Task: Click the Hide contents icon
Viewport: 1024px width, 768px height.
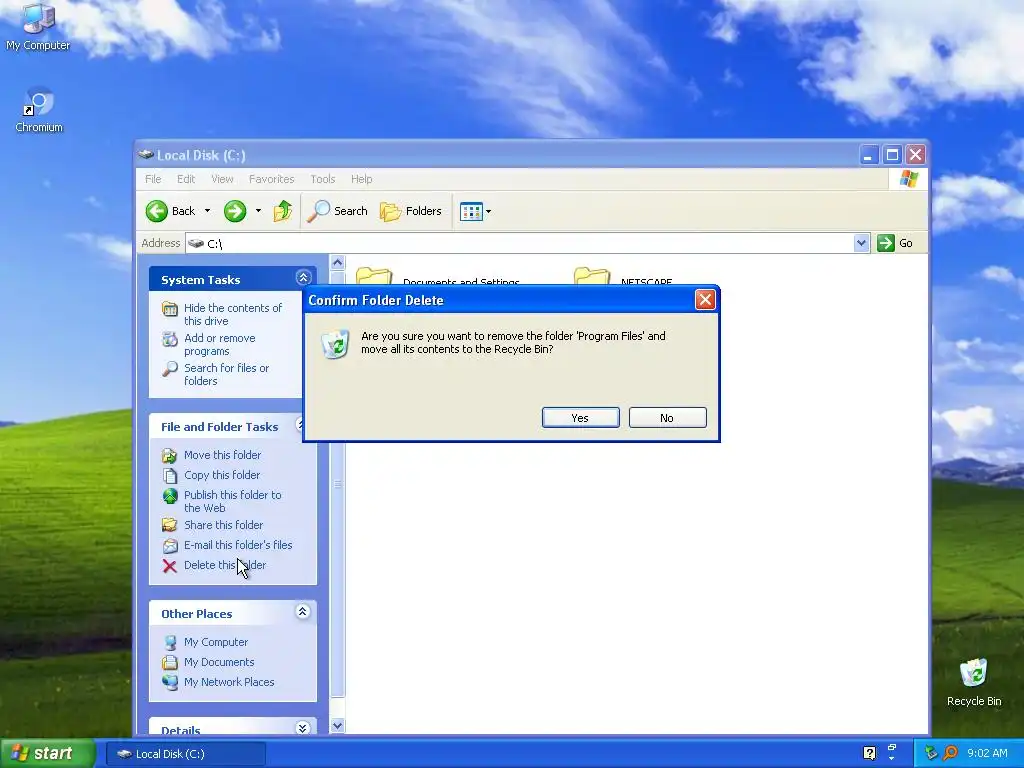Action: (170, 308)
